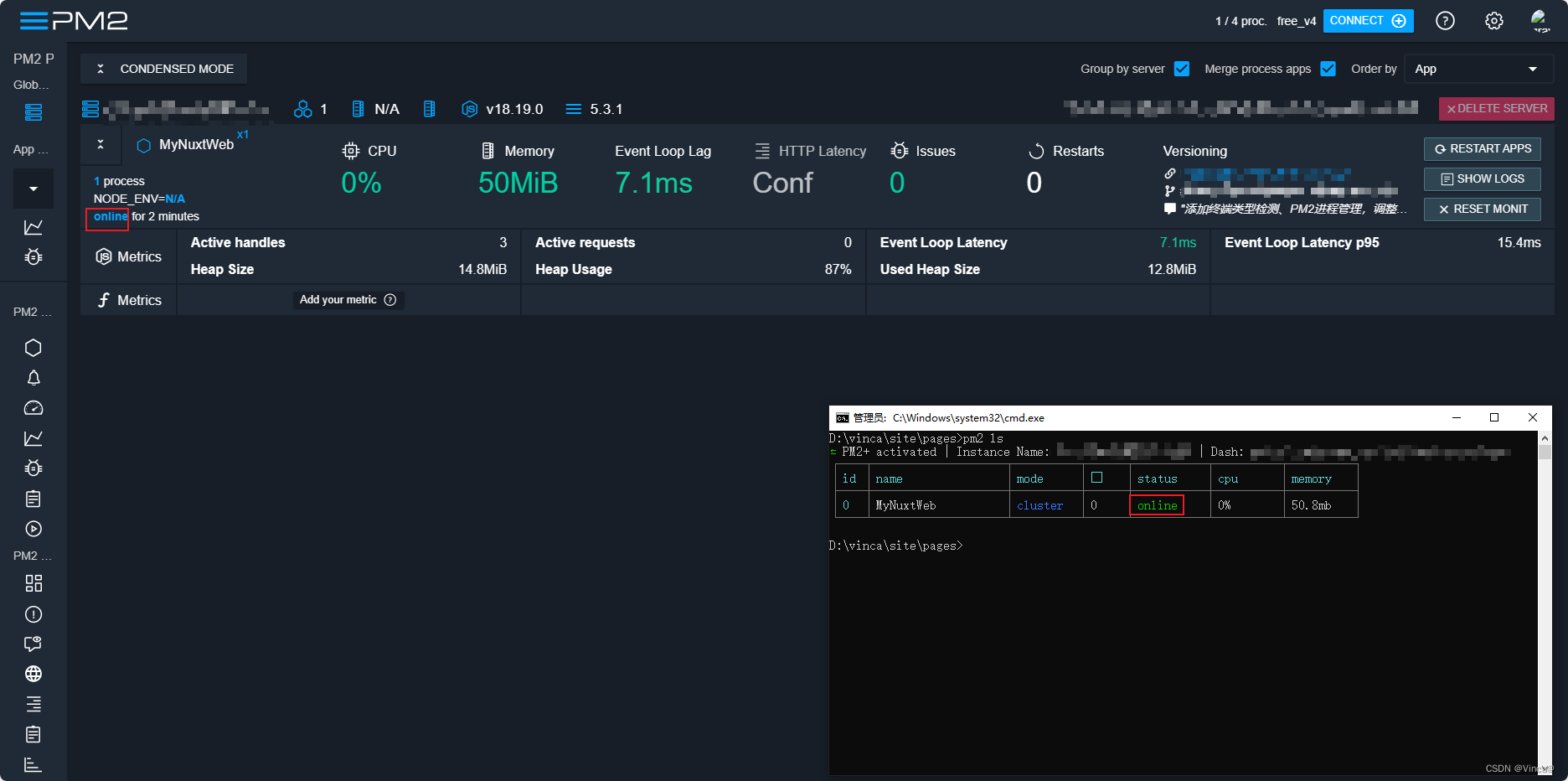Click RESTART APPS for MyNuxtWeb
The height and width of the screenshot is (781, 1568).
point(1482,148)
